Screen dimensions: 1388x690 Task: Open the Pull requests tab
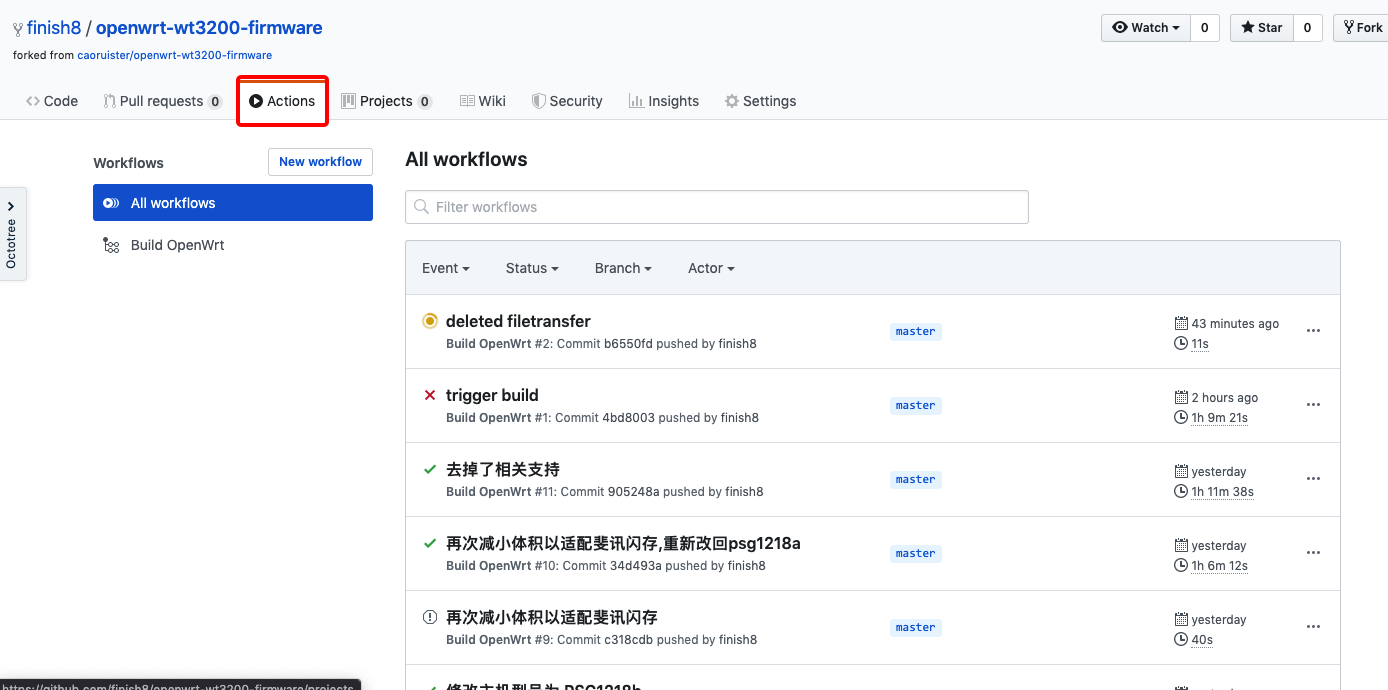[162, 101]
